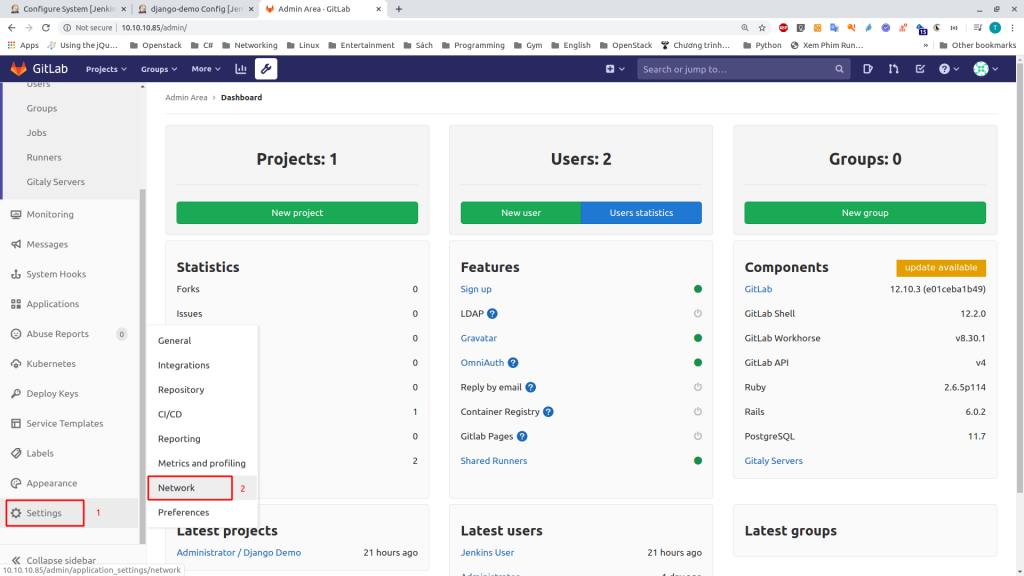Open the new item plus dropdown
1024x576 pixels.
(615, 69)
